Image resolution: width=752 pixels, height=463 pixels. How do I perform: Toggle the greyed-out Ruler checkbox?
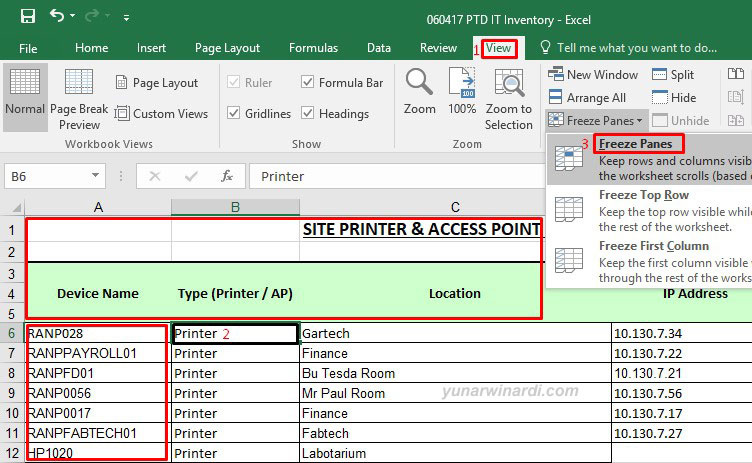click(234, 82)
